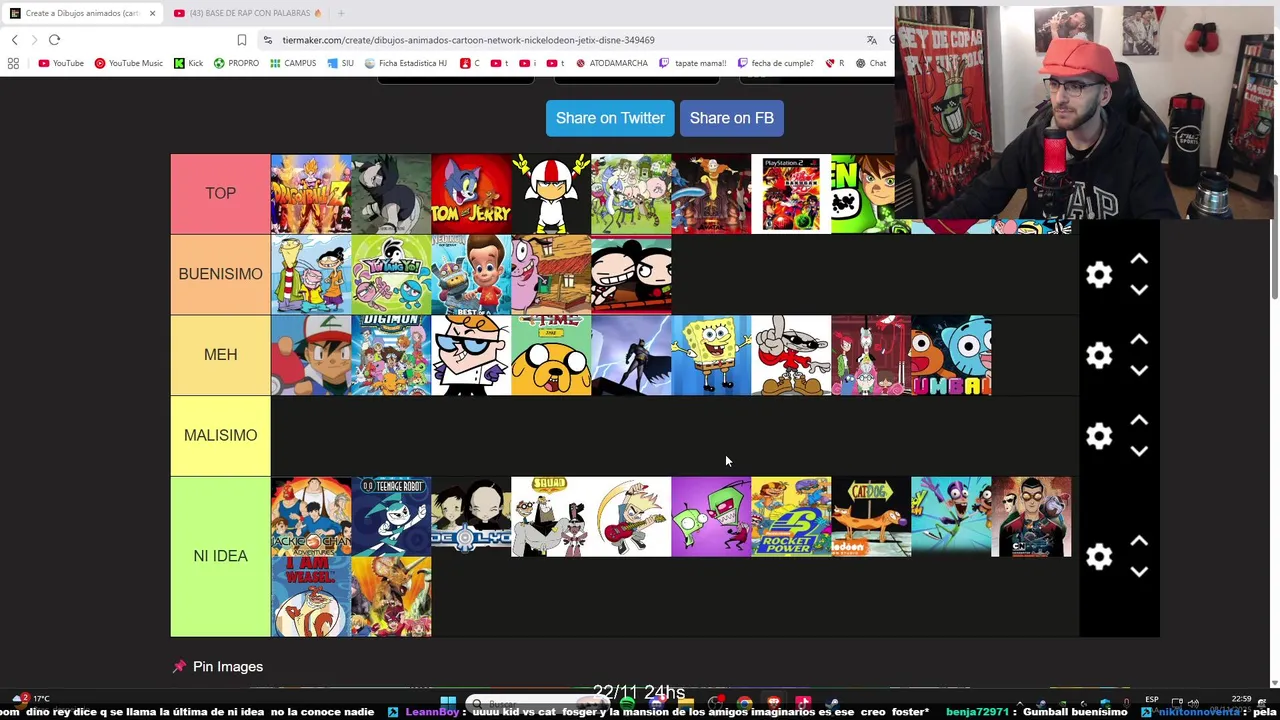Select SpongeBob thumbnail in MEH row

(x=711, y=356)
